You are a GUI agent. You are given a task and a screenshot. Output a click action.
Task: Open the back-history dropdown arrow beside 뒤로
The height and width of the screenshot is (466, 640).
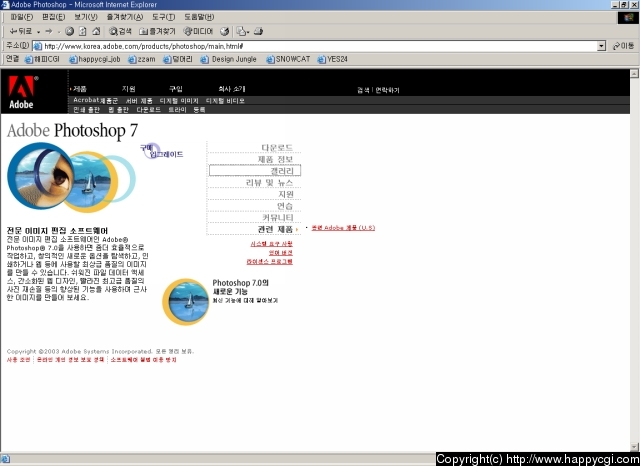pos(38,31)
